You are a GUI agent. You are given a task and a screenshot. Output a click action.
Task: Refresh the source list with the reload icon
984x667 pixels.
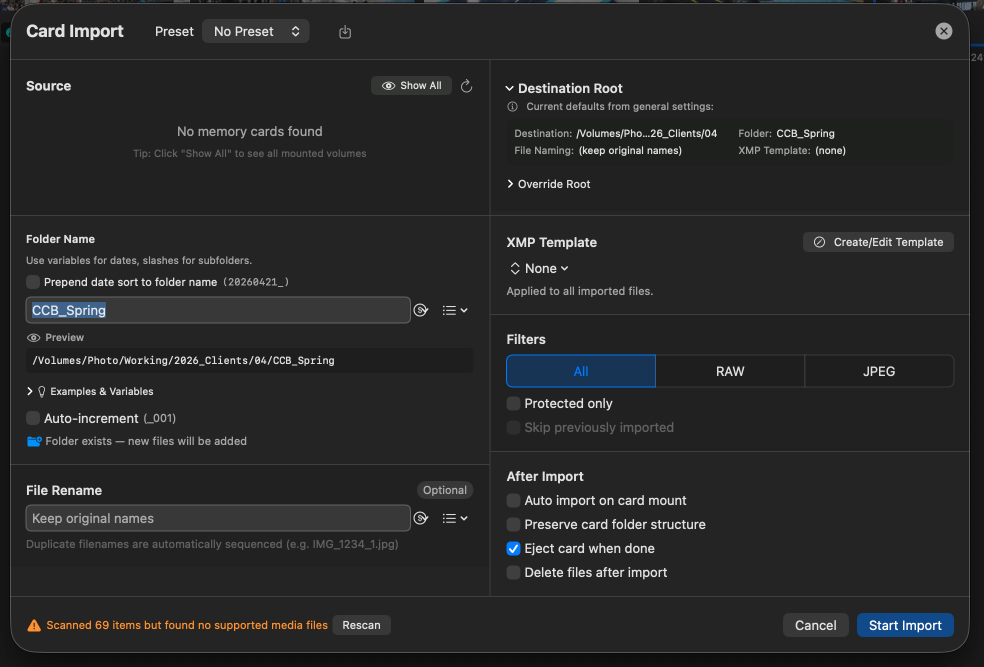coord(466,86)
